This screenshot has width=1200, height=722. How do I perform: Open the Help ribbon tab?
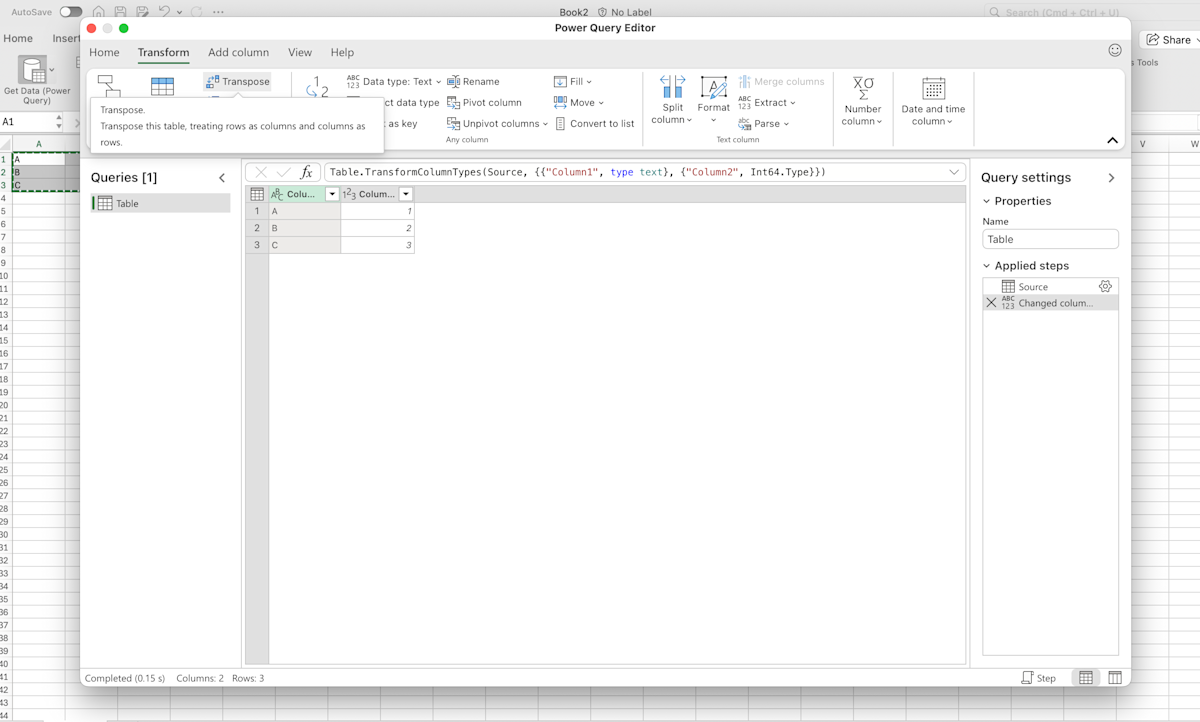[342, 52]
